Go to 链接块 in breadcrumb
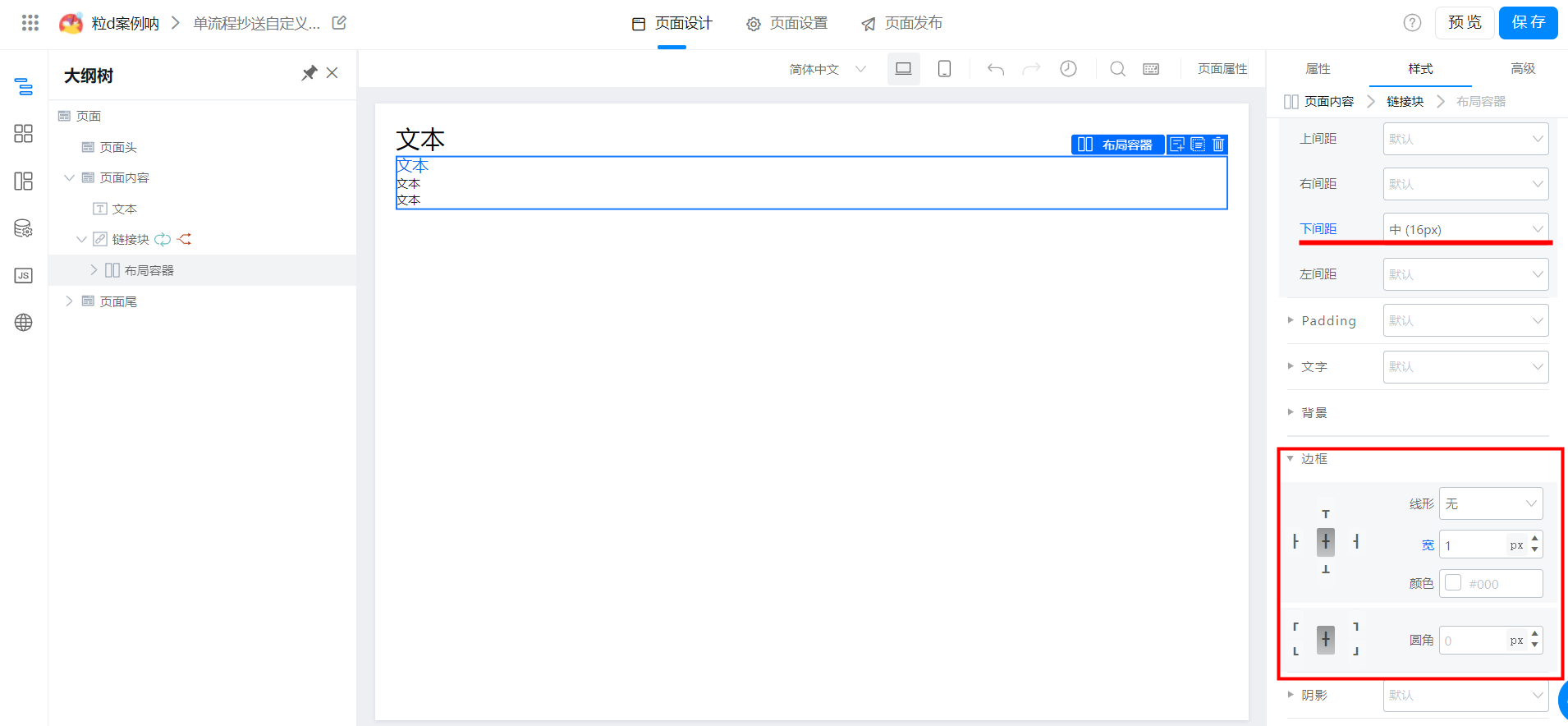 tap(1405, 102)
